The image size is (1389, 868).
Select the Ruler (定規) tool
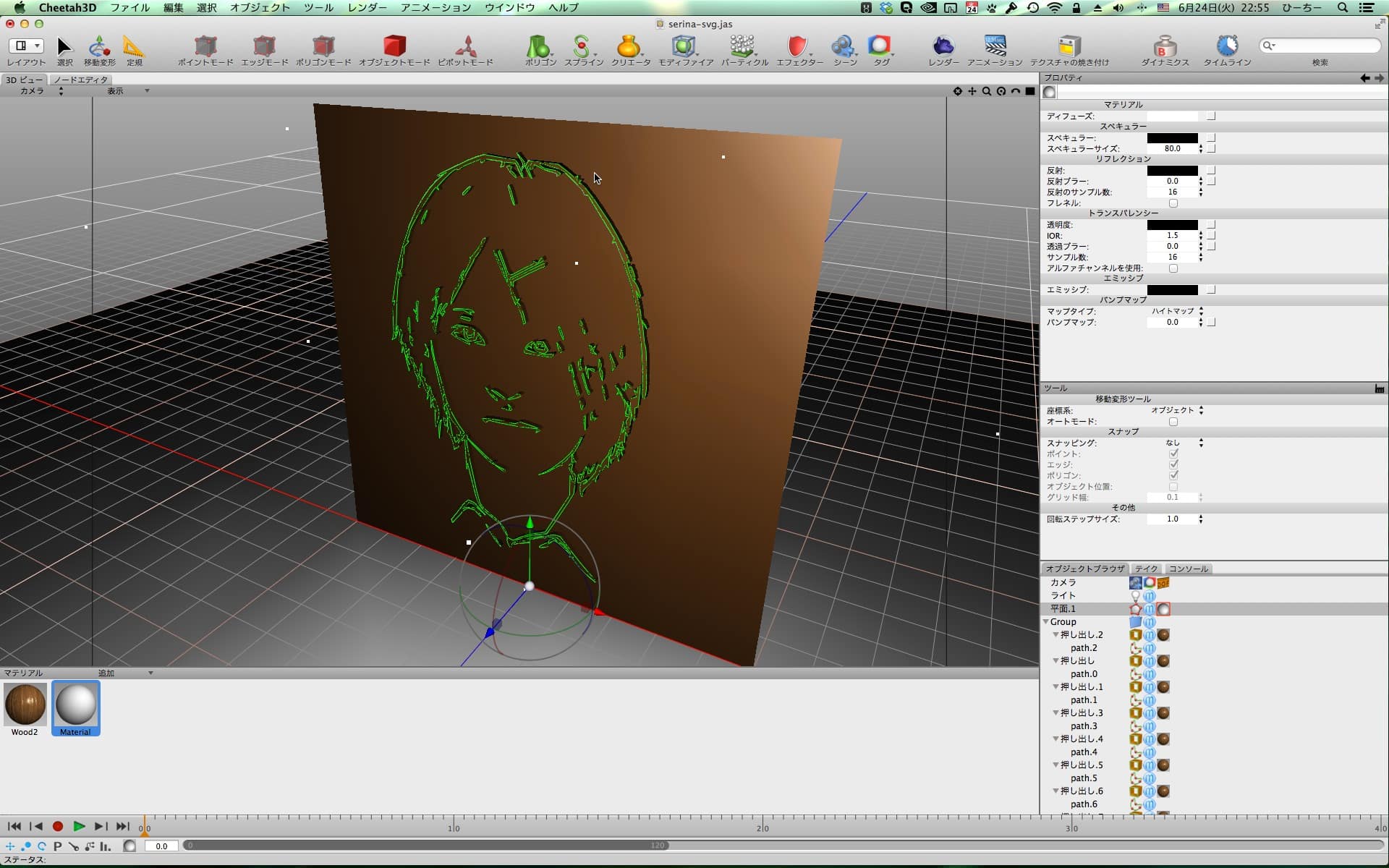pos(134,48)
